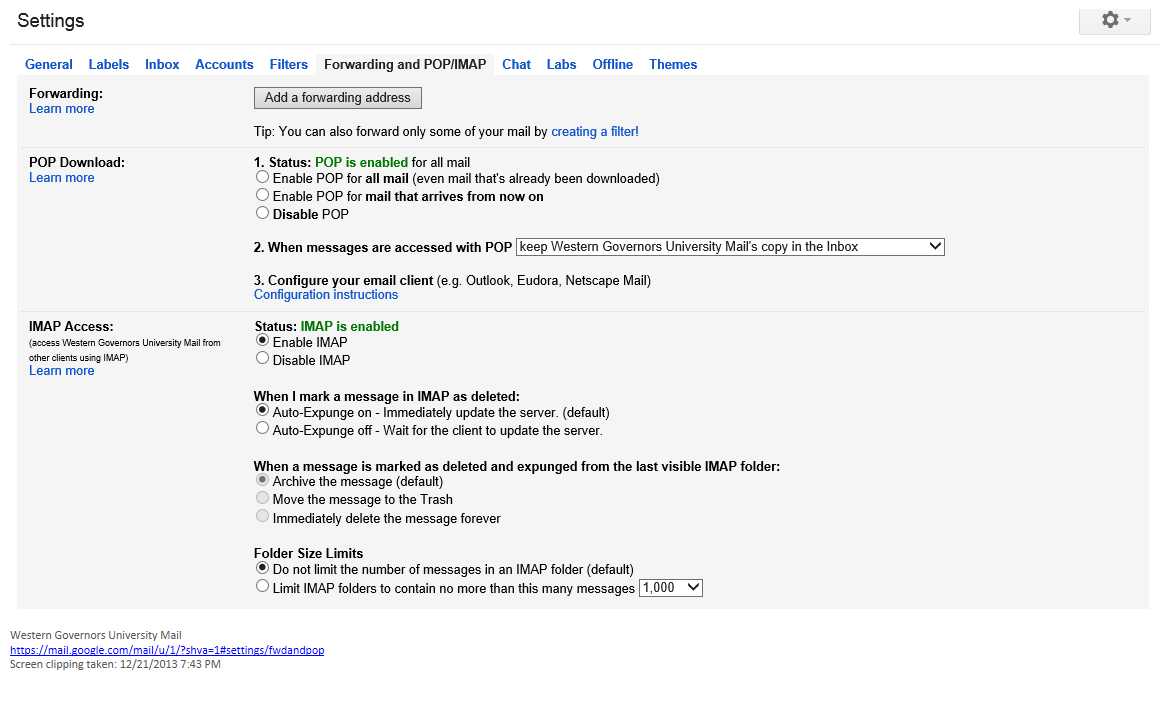The height and width of the screenshot is (716, 1162).
Task: Open the creating a filter link
Action: pos(594,131)
